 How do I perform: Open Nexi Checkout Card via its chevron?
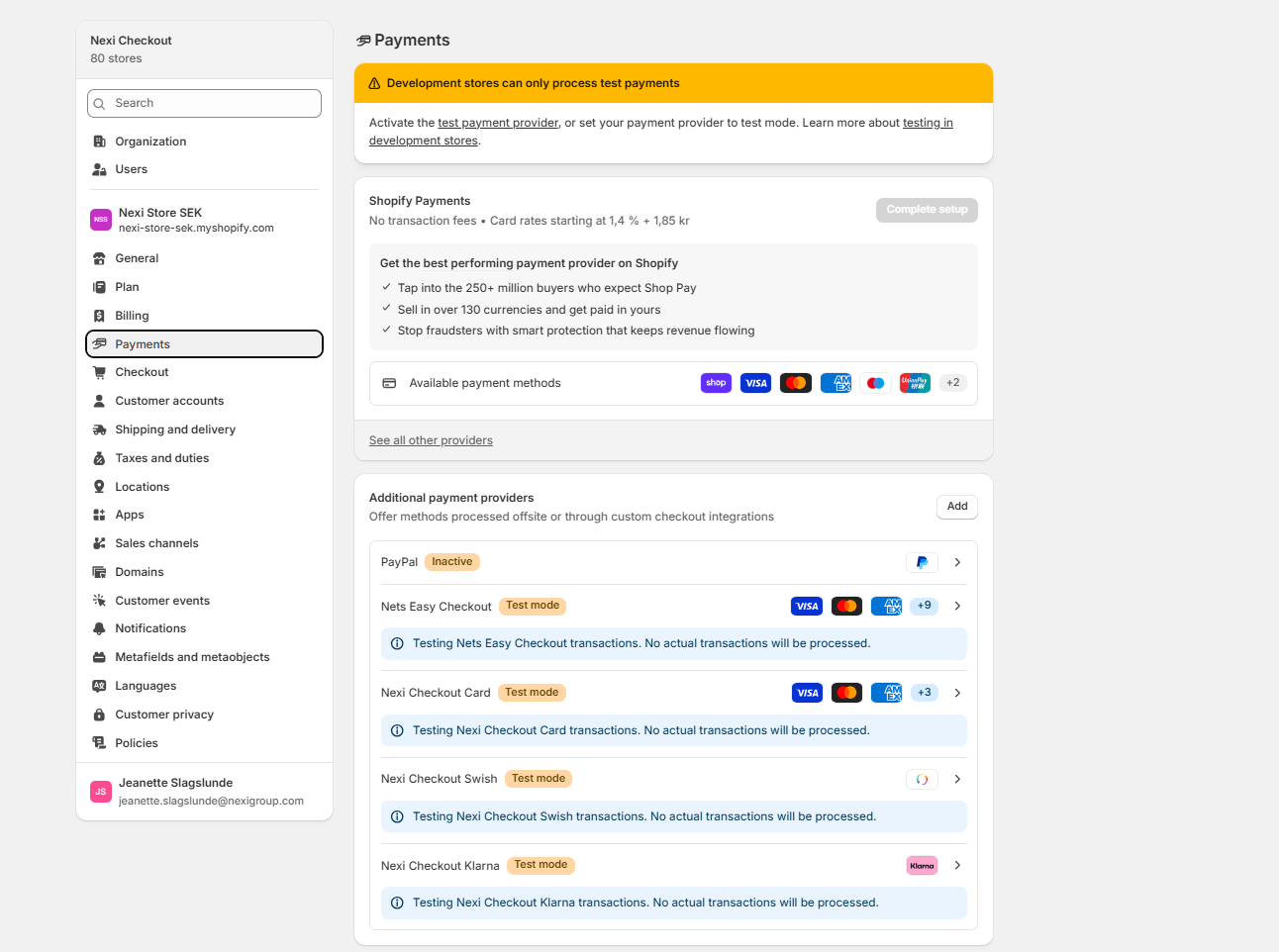(x=957, y=693)
